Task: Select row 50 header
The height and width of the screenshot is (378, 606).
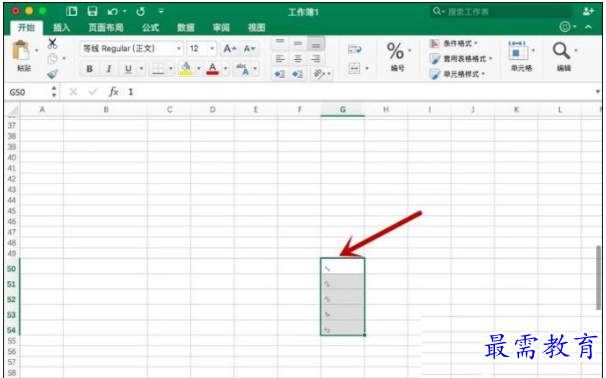Action: pyautogui.click(x=12, y=269)
